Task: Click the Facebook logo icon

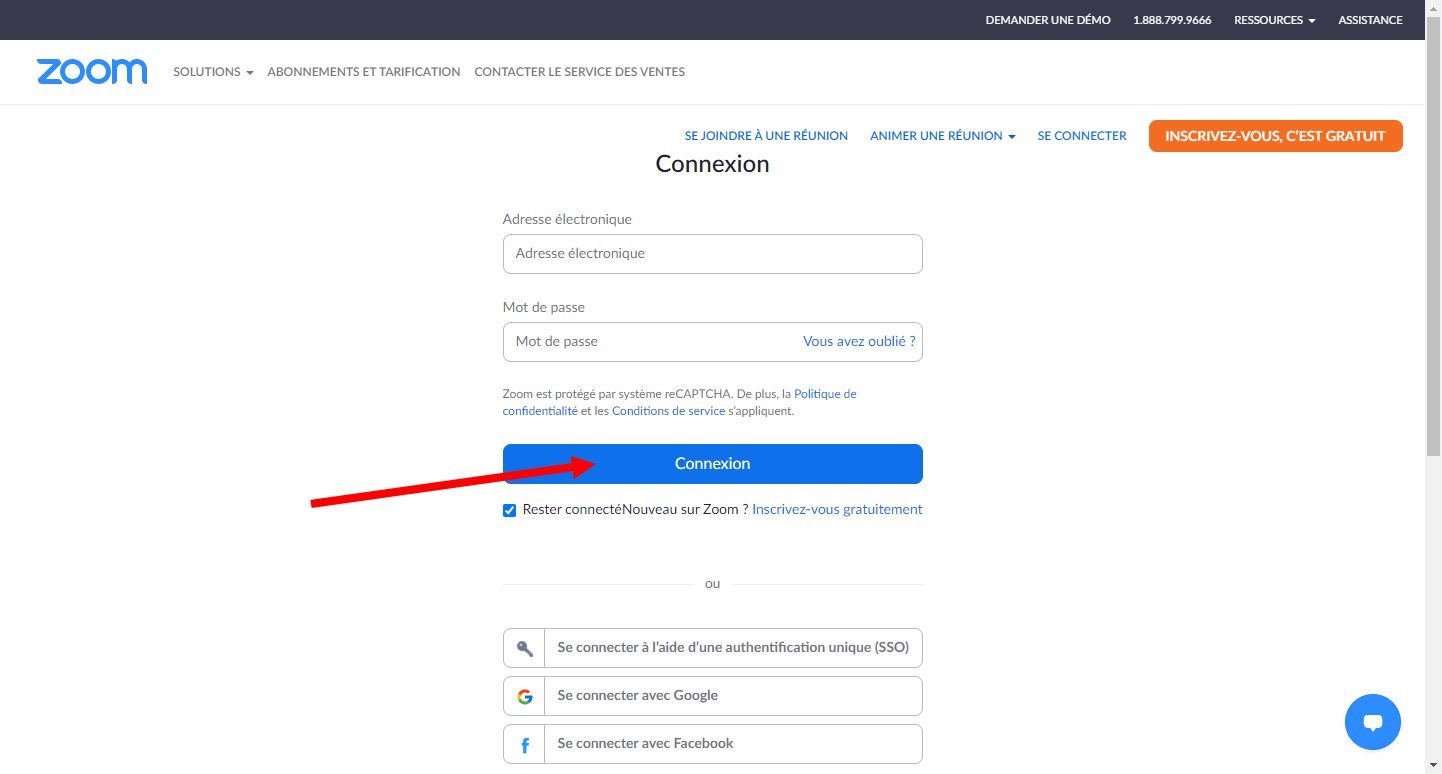Action: pos(524,744)
